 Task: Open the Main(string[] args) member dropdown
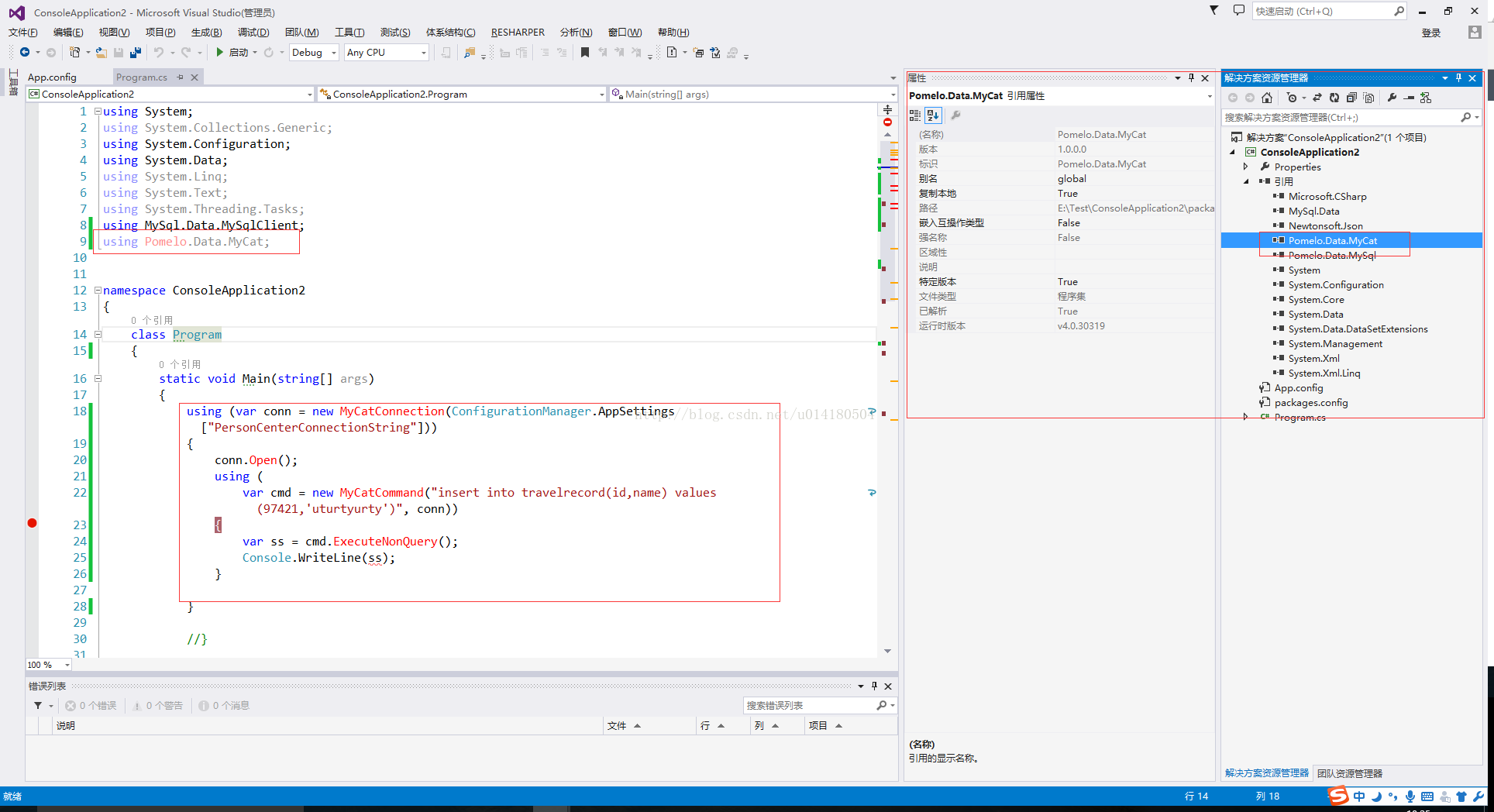point(752,94)
